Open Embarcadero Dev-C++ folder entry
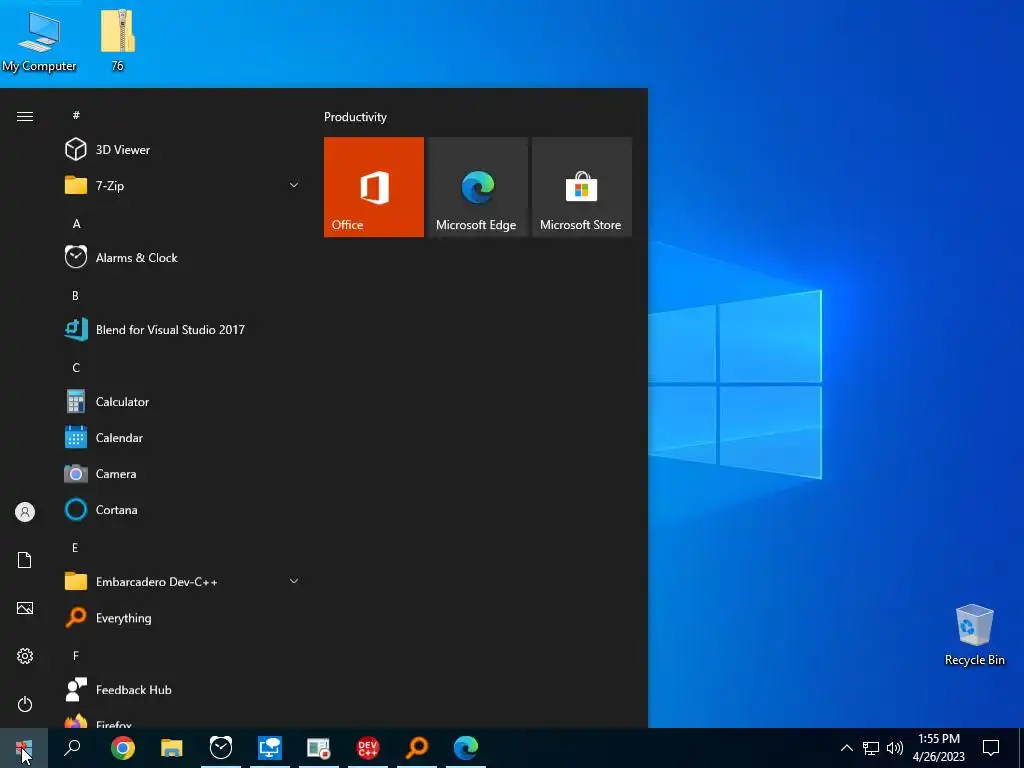 coord(183,581)
